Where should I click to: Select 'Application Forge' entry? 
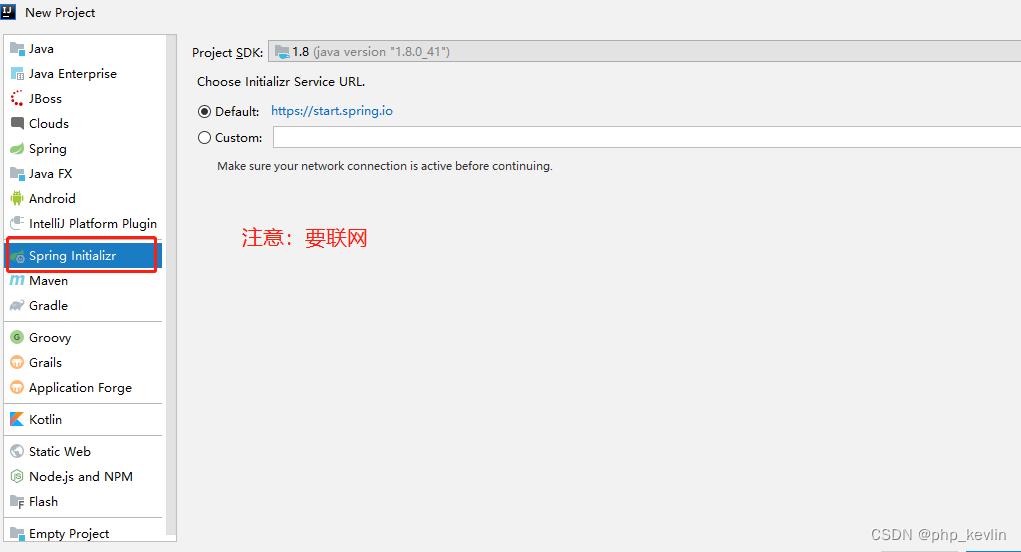[83, 387]
